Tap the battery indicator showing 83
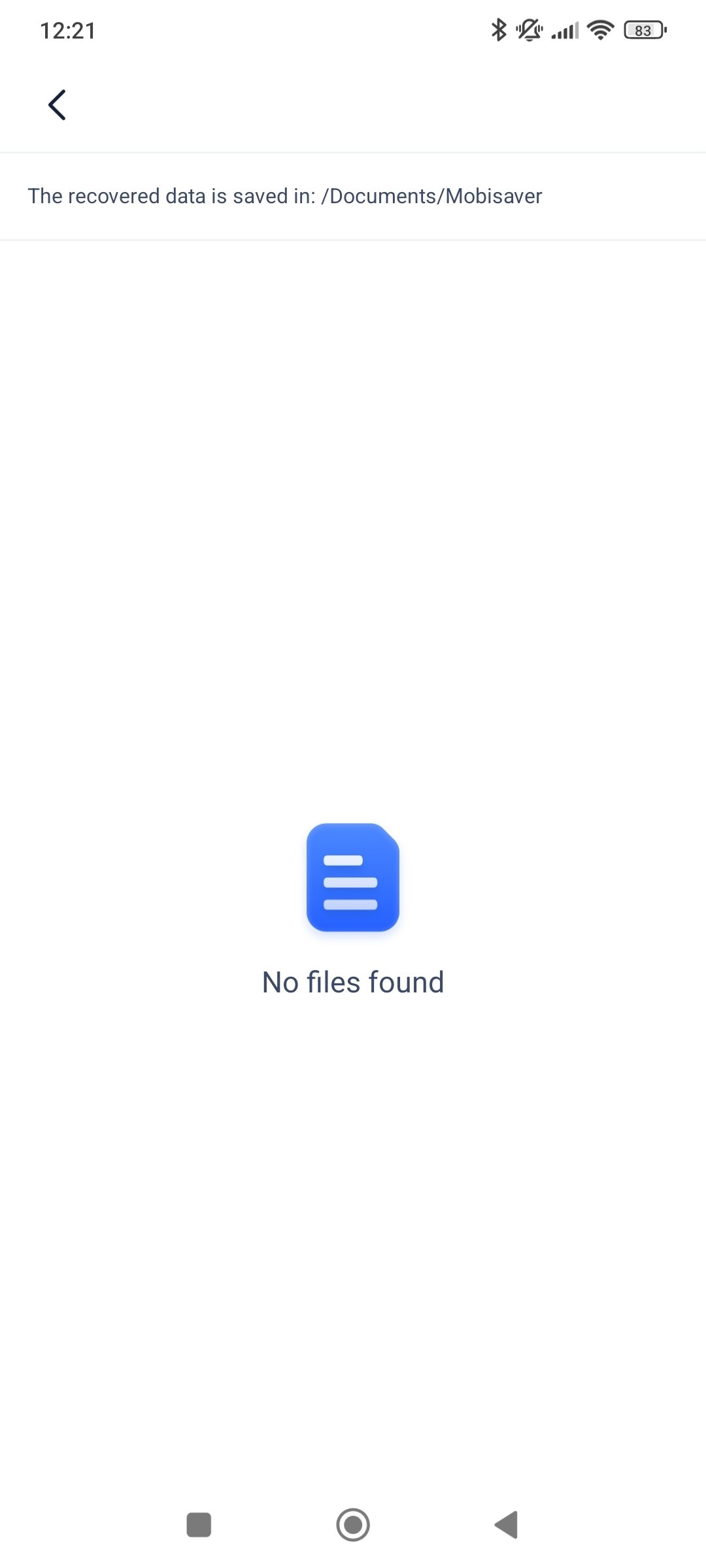Viewport: 706px width, 1568px height. [645, 30]
